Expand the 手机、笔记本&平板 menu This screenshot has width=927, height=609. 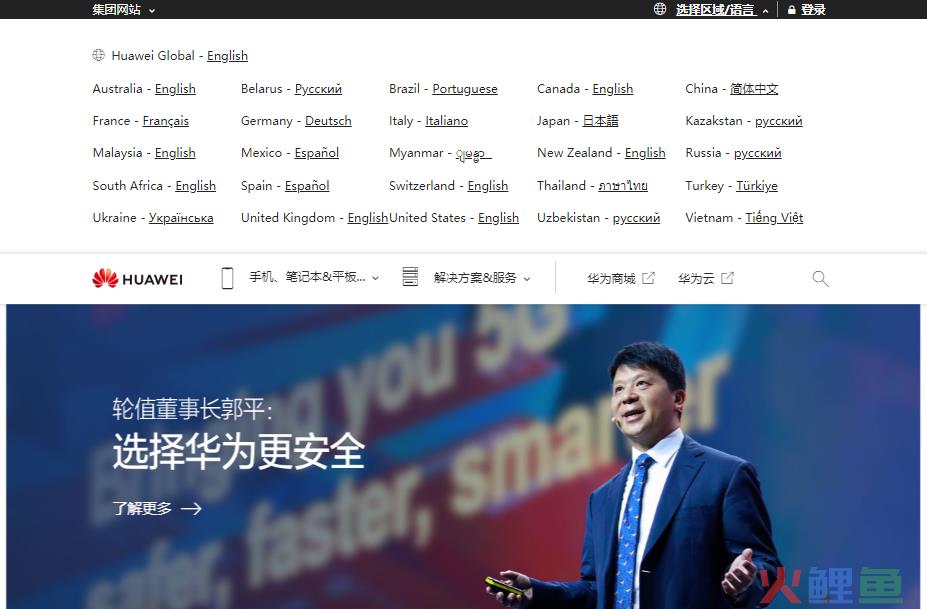[314, 277]
